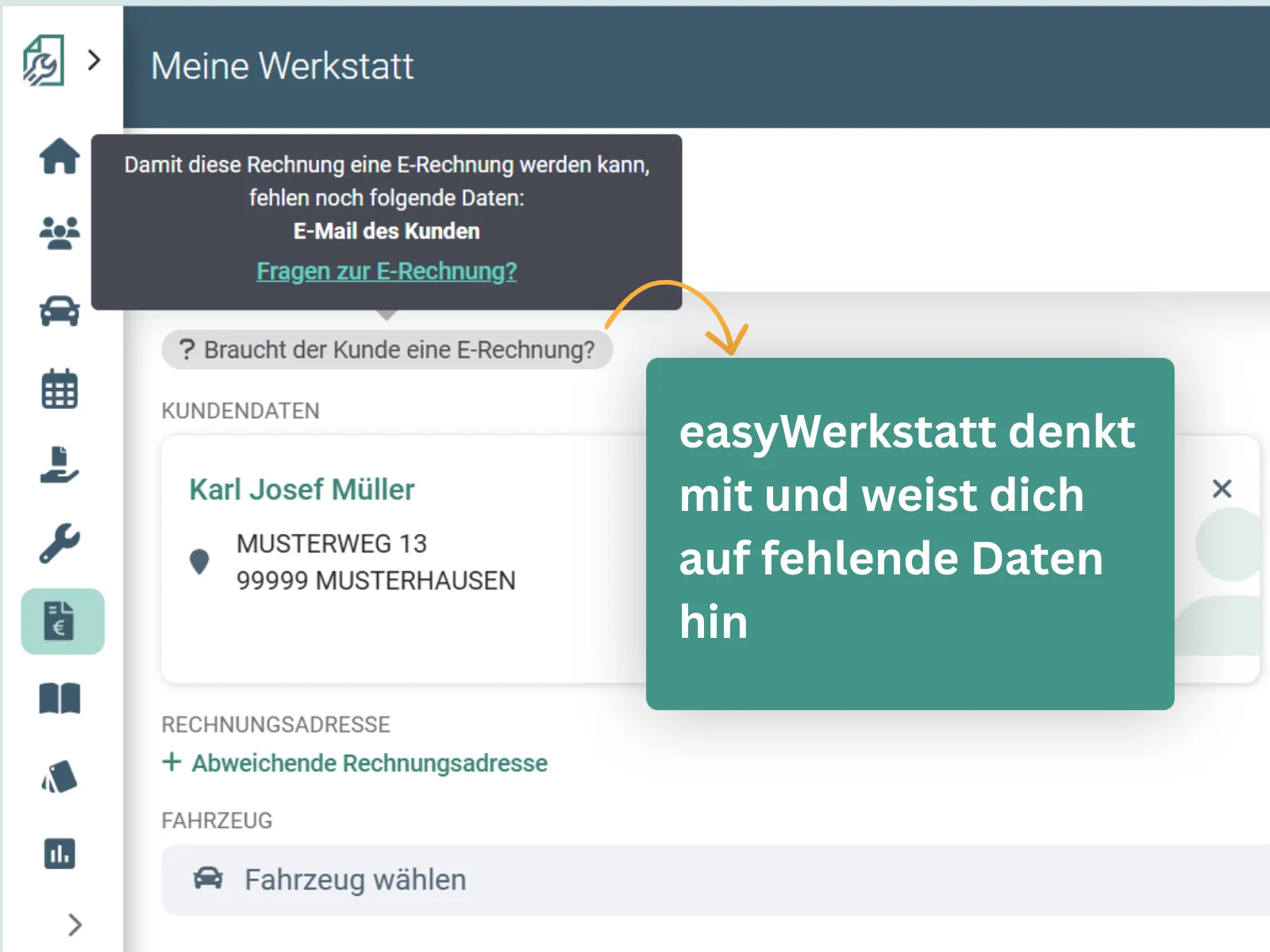The height and width of the screenshot is (952, 1270).
Task: Click the easyWerkstatt logo icon
Action: (x=44, y=60)
